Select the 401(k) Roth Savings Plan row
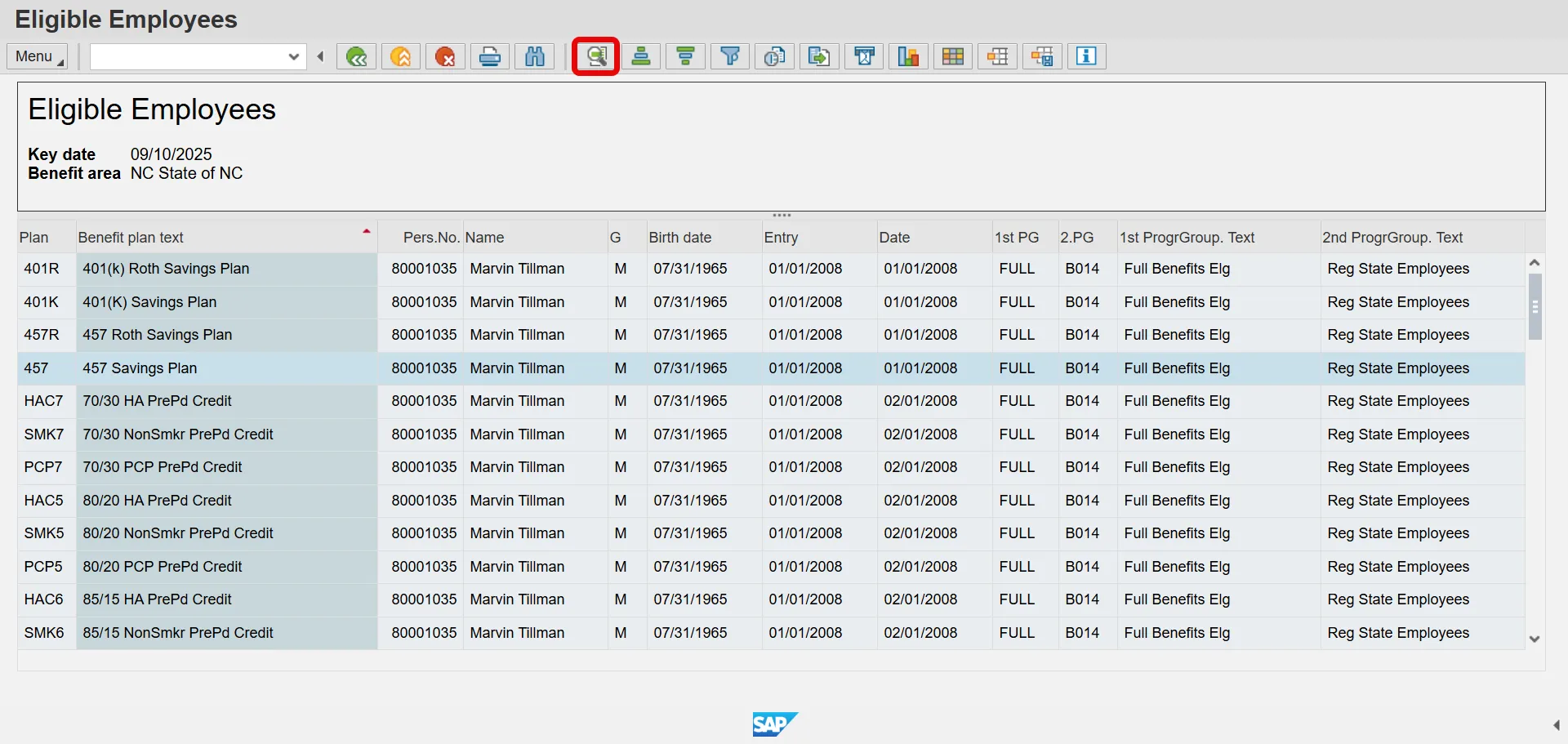The image size is (1568, 744). 166,269
